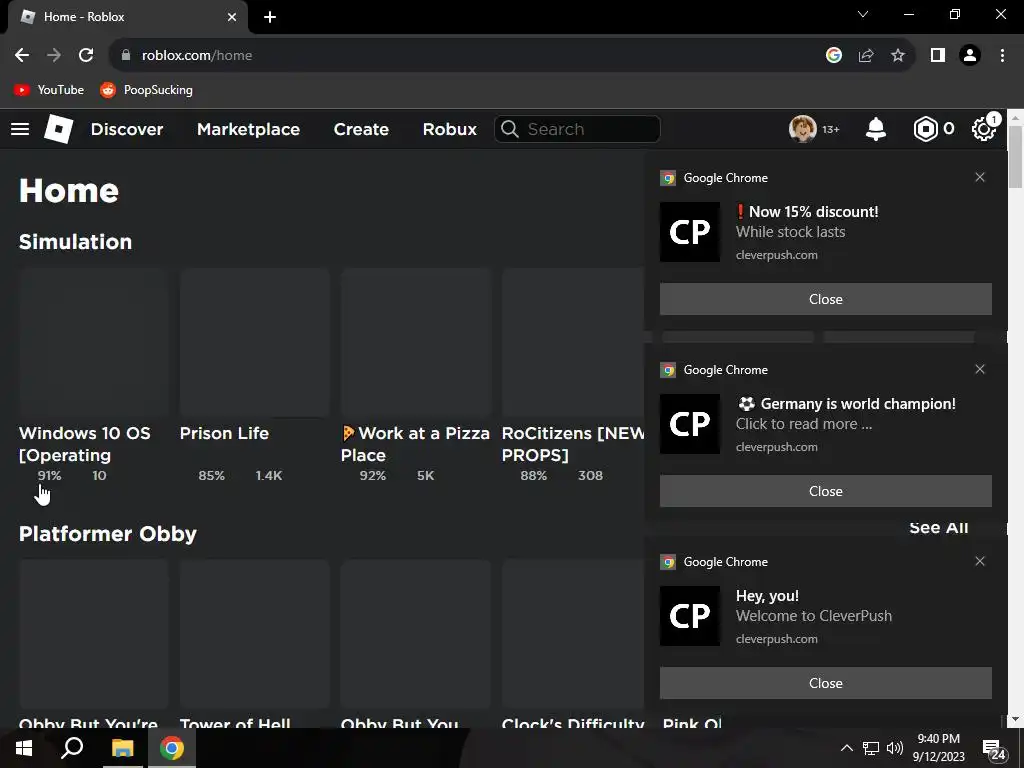Click the page vertical scrollbar thumb
The image size is (1024, 768).
click(1015, 157)
